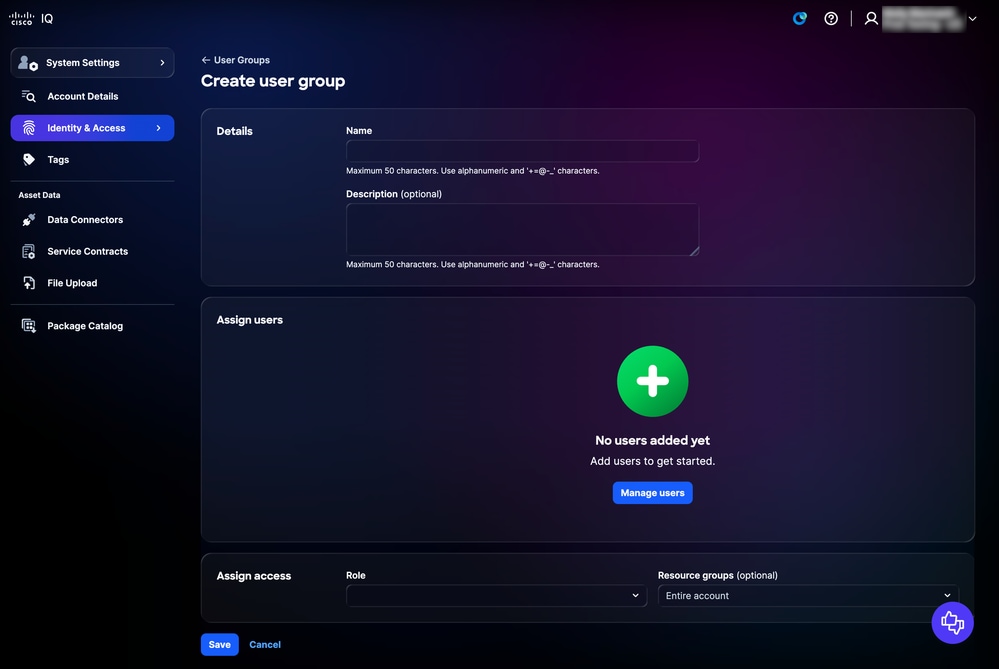Click the back arrow beside User Groups
Viewport: 999px width, 669px height.
pos(205,60)
